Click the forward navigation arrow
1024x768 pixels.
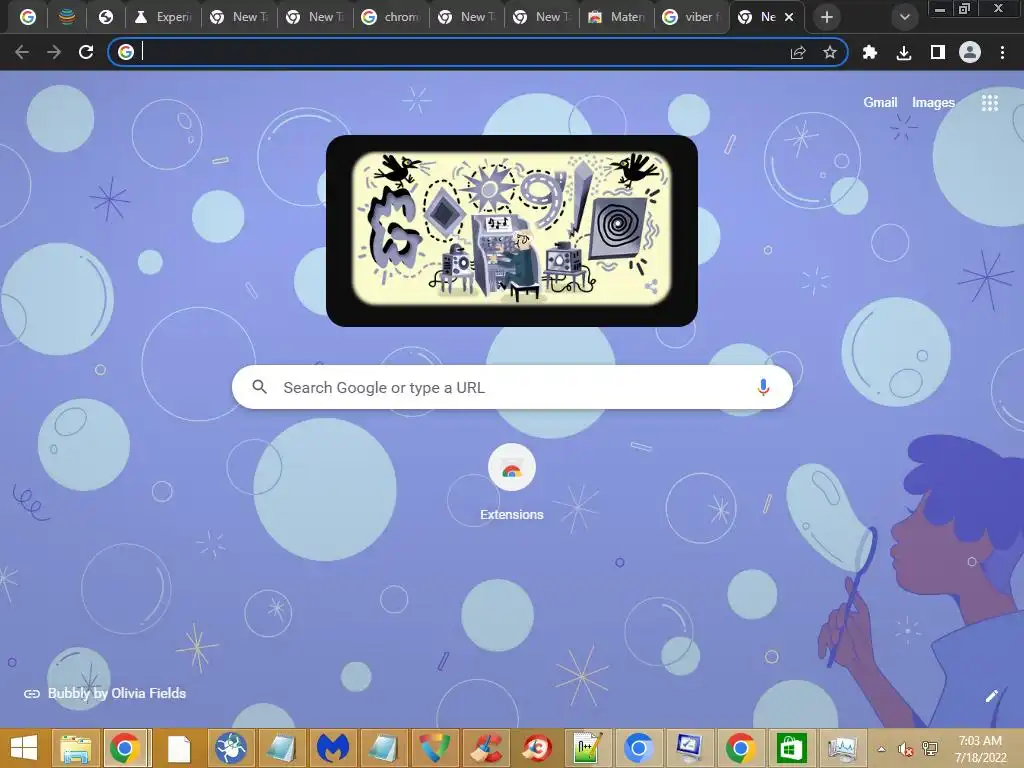point(54,52)
